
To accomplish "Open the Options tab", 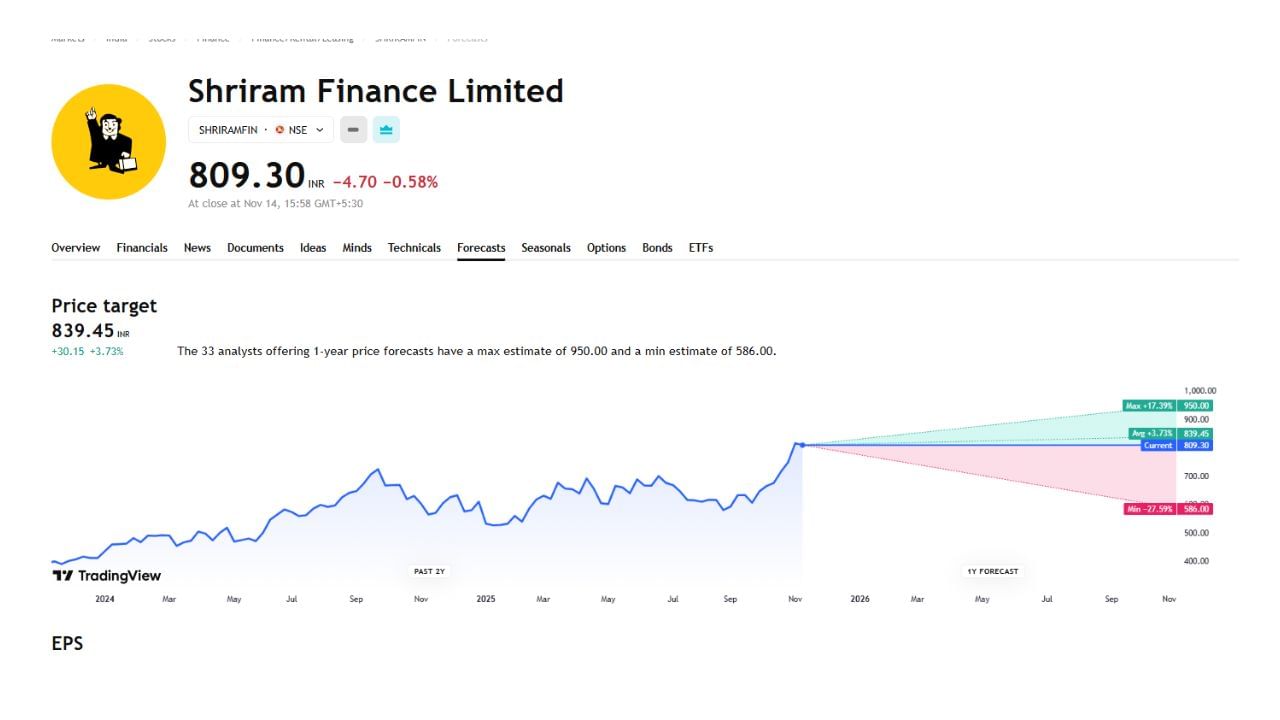I will pos(606,248).
